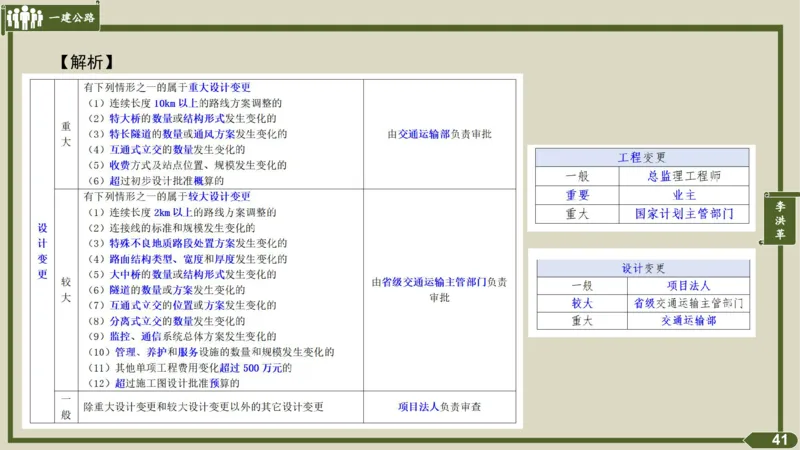The width and height of the screenshot is (800, 450).
Task: Click the line 有下列情形之一的属于较大设计变更
Action: click(167, 196)
